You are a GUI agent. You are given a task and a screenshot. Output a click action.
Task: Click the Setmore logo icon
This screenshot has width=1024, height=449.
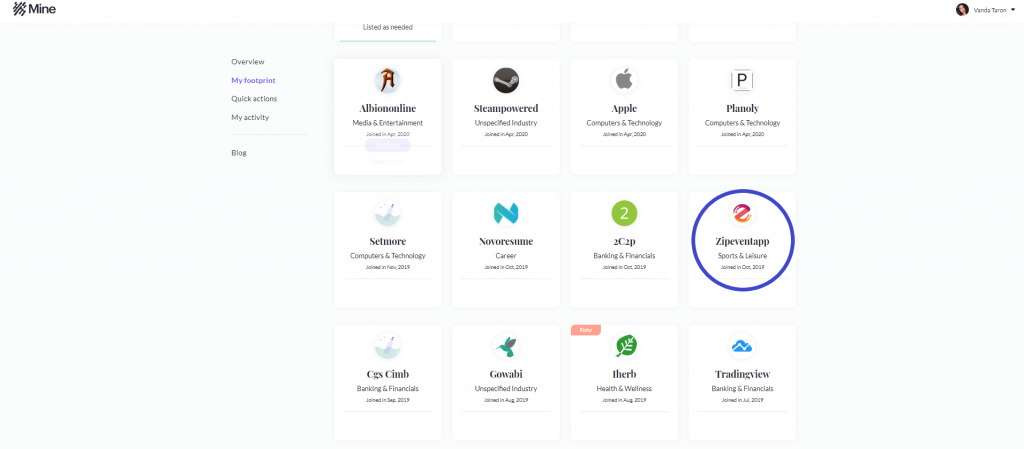pos(388,213)
